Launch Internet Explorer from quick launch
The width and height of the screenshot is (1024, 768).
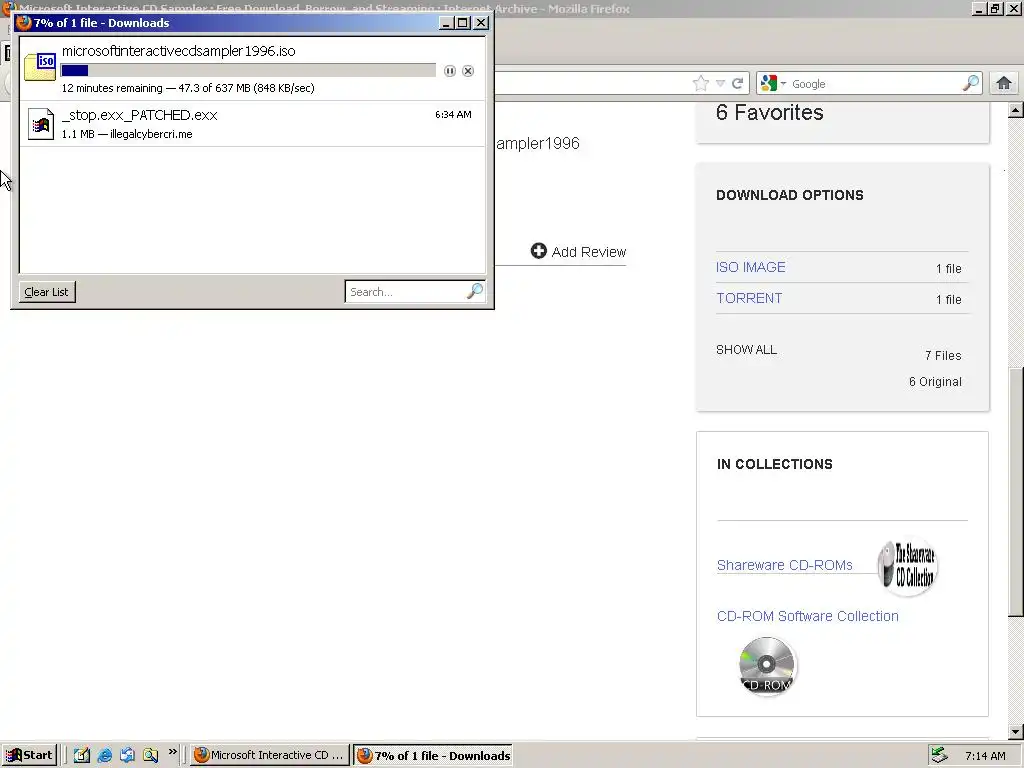[x=104, y=755]
